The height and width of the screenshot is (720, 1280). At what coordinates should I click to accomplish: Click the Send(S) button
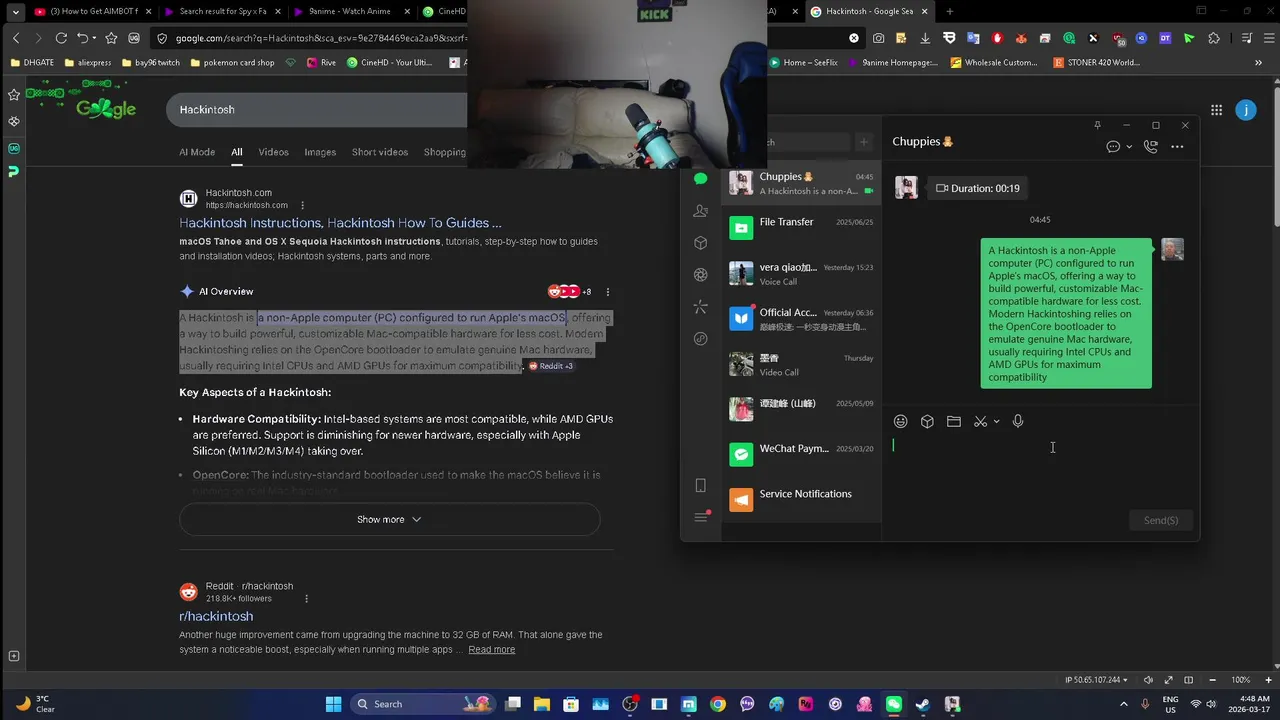[x=1160, y=520]
